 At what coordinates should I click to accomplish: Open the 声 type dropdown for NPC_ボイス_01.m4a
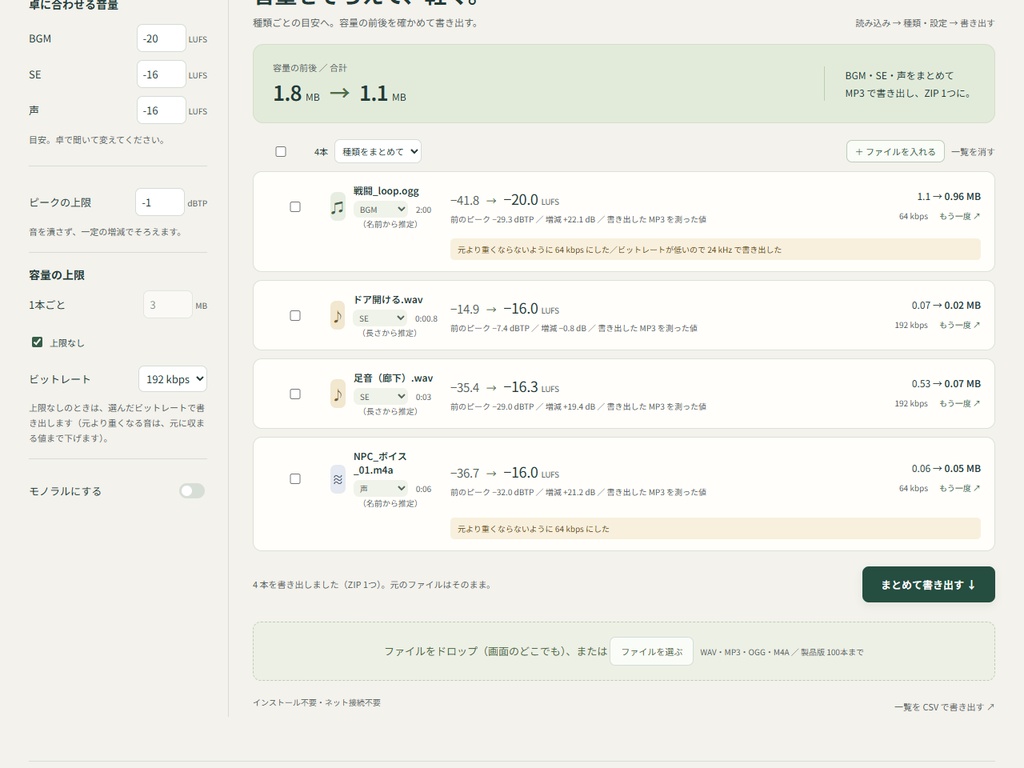[x=381, y=488]
